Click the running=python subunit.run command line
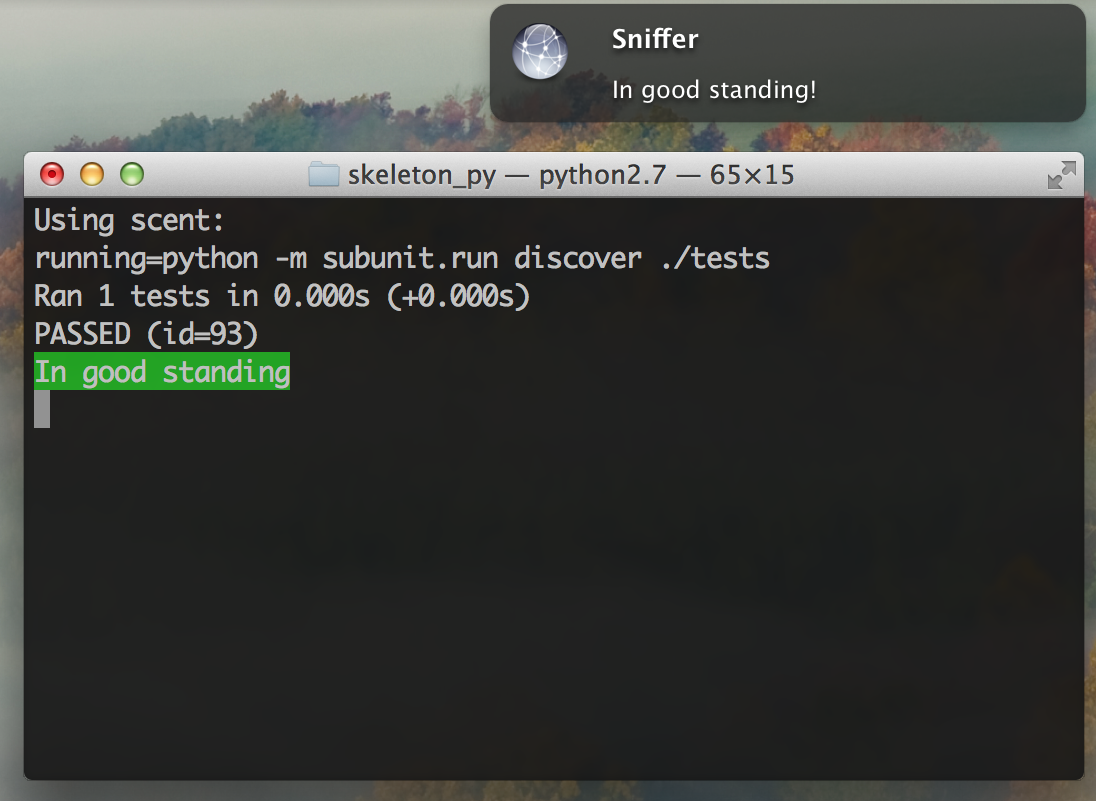 click(x=402, y=259)
